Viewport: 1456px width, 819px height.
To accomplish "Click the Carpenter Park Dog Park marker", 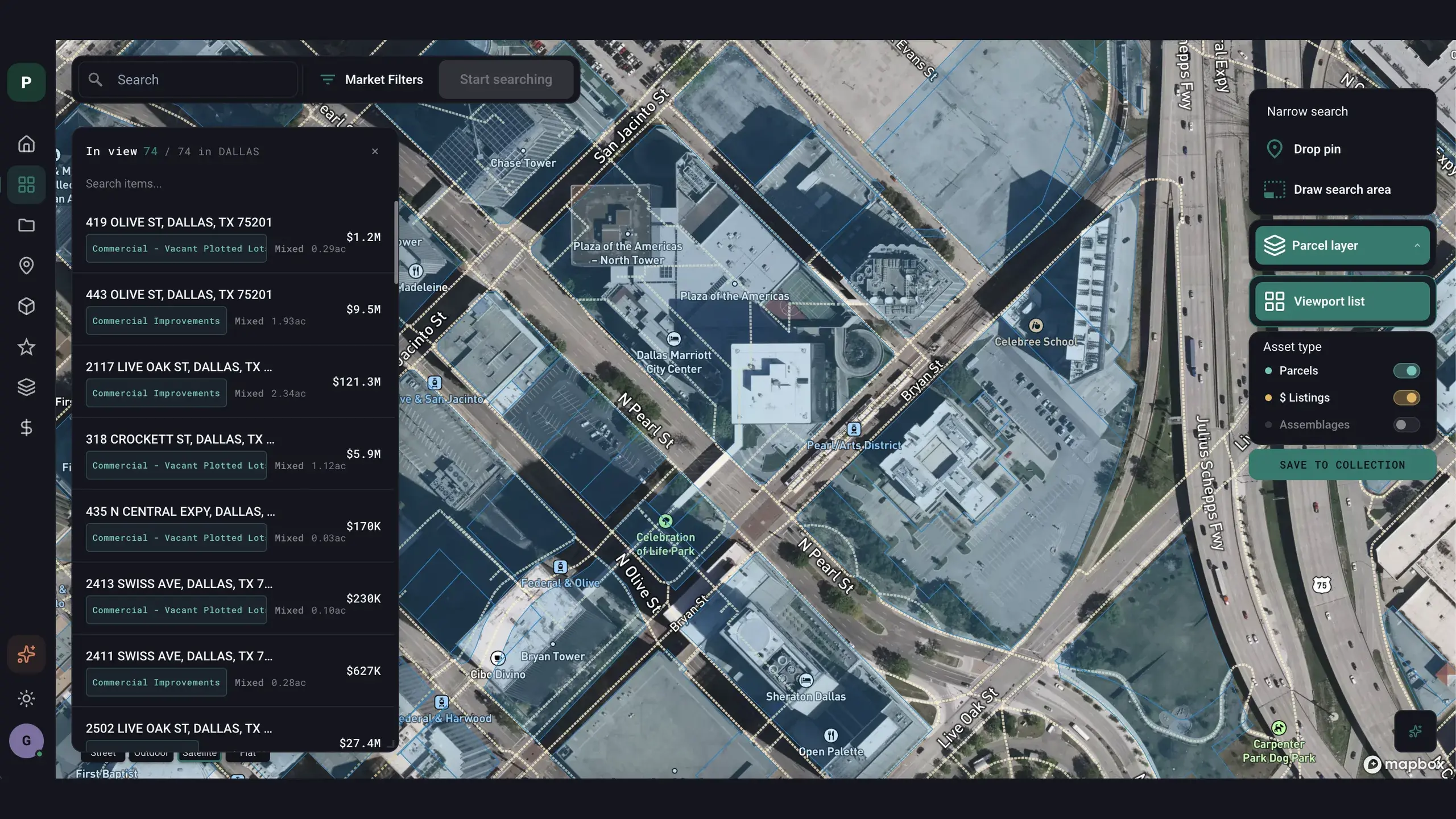I will coord(1279,727).
